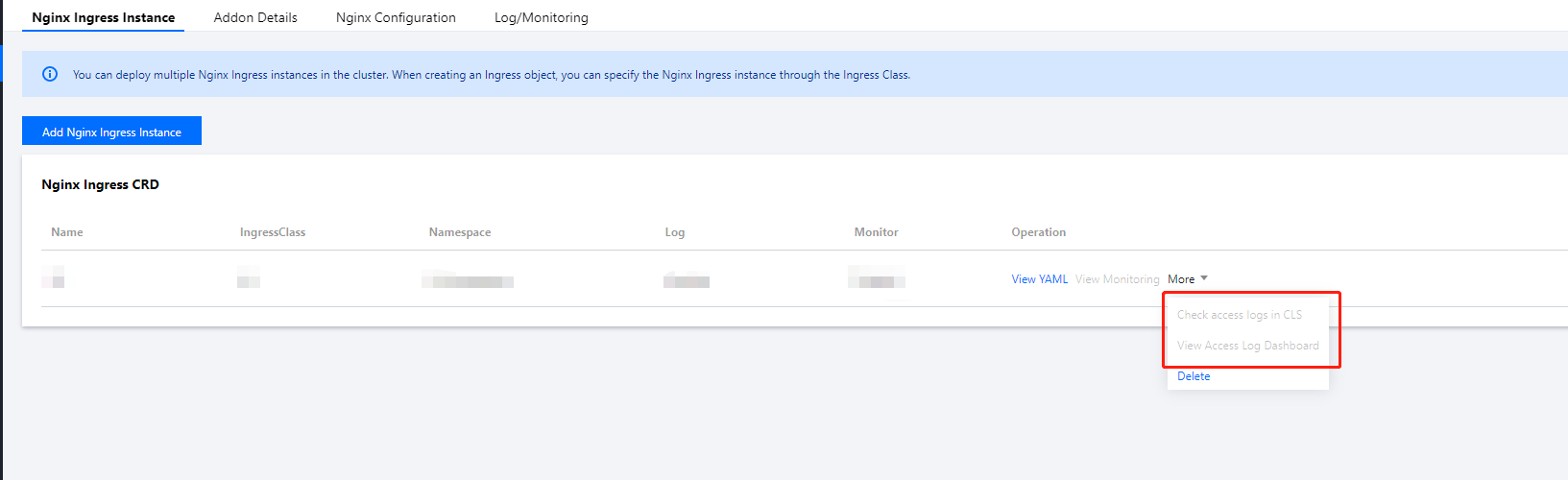Image resolution: width=1568 pixels, height=480 pixels.
Task: Click the Operation column header
Action: pos(1039,232)
